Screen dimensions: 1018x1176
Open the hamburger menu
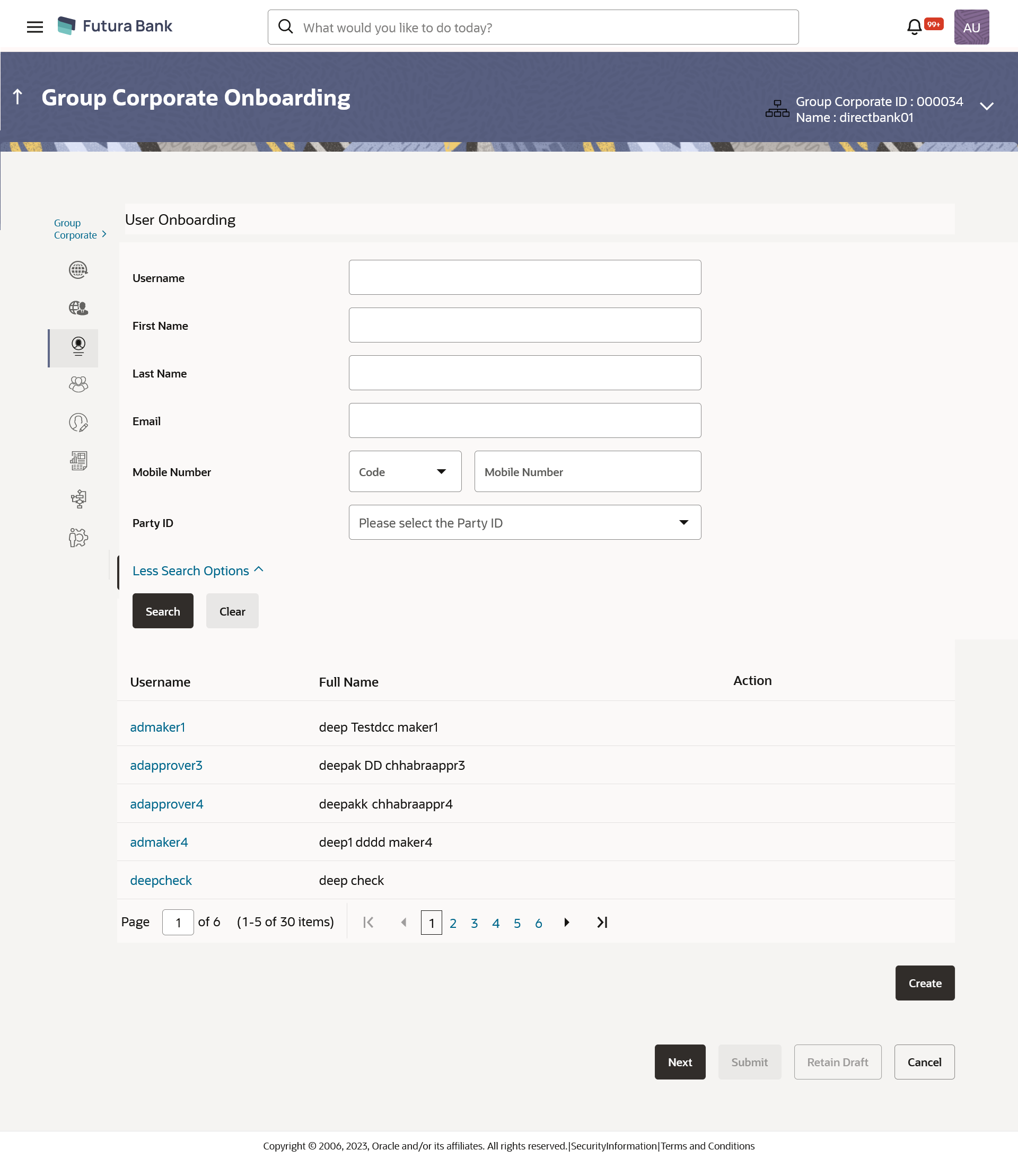pyautogui.click(x=34, y=27)
